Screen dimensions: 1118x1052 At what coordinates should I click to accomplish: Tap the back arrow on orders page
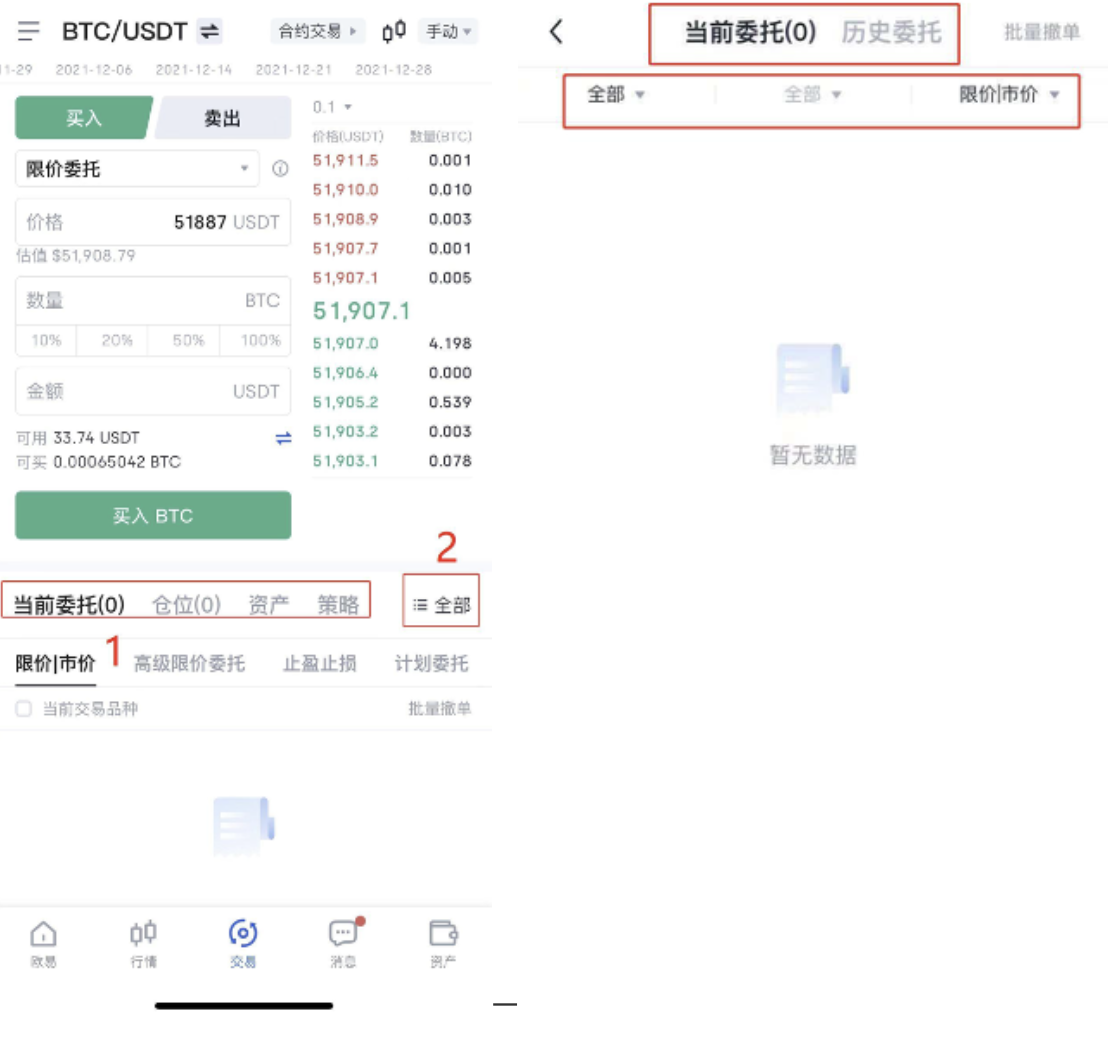pos(557,32)
